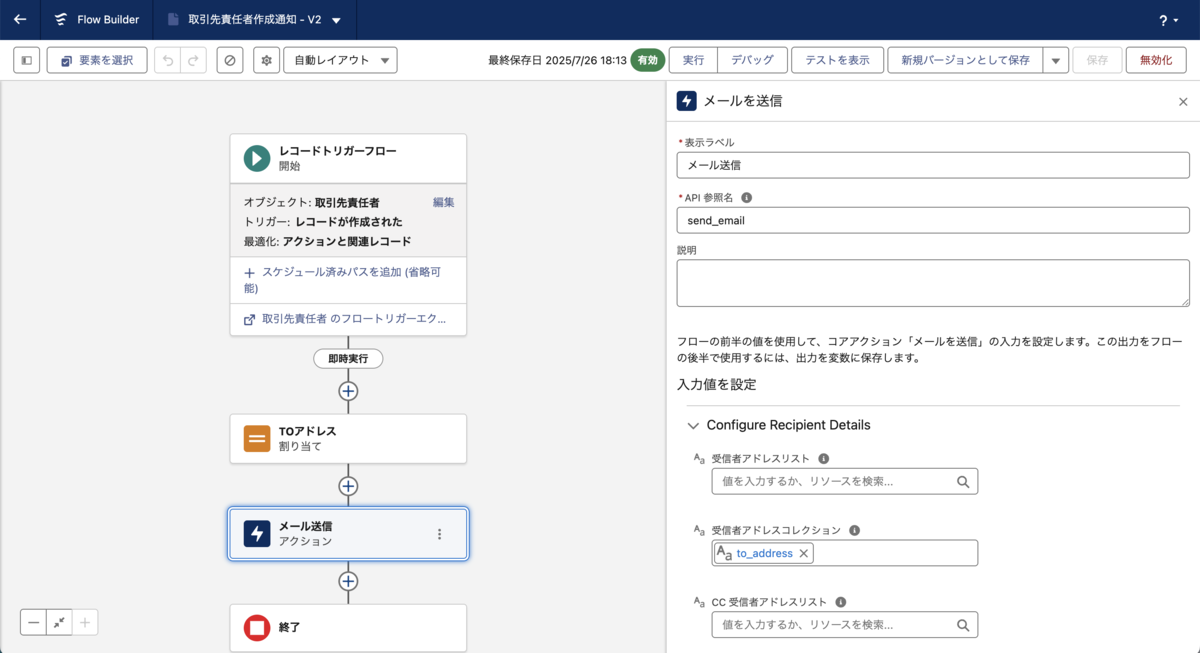This screenshot has height=653, width=1200.
Task: Click the info icon next to API 参照名
Action: click(x=746, y=198)
